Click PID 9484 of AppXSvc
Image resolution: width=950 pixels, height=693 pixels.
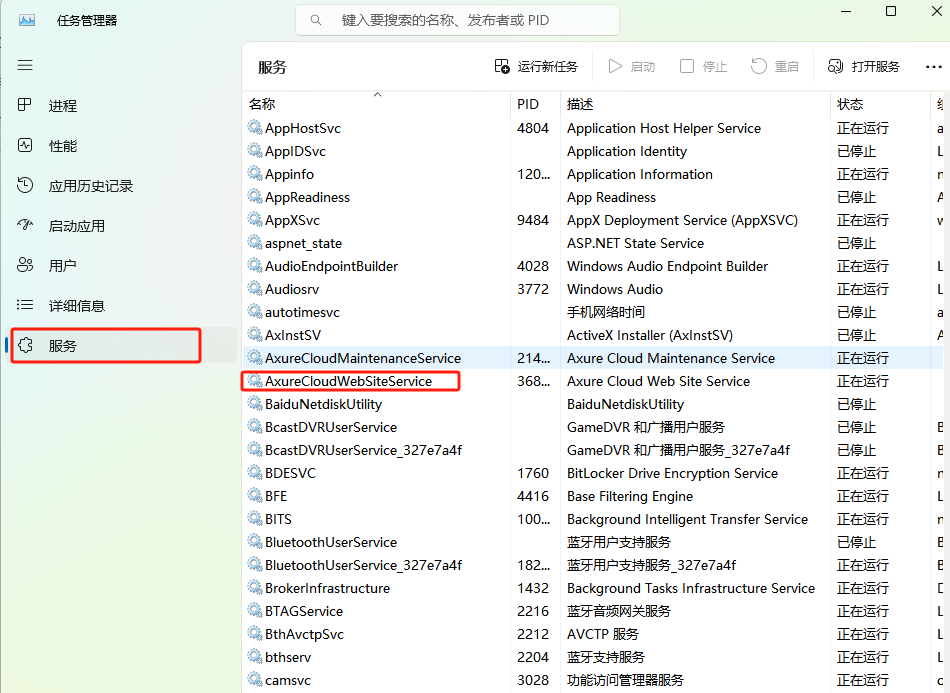click(x=533, y=220)
